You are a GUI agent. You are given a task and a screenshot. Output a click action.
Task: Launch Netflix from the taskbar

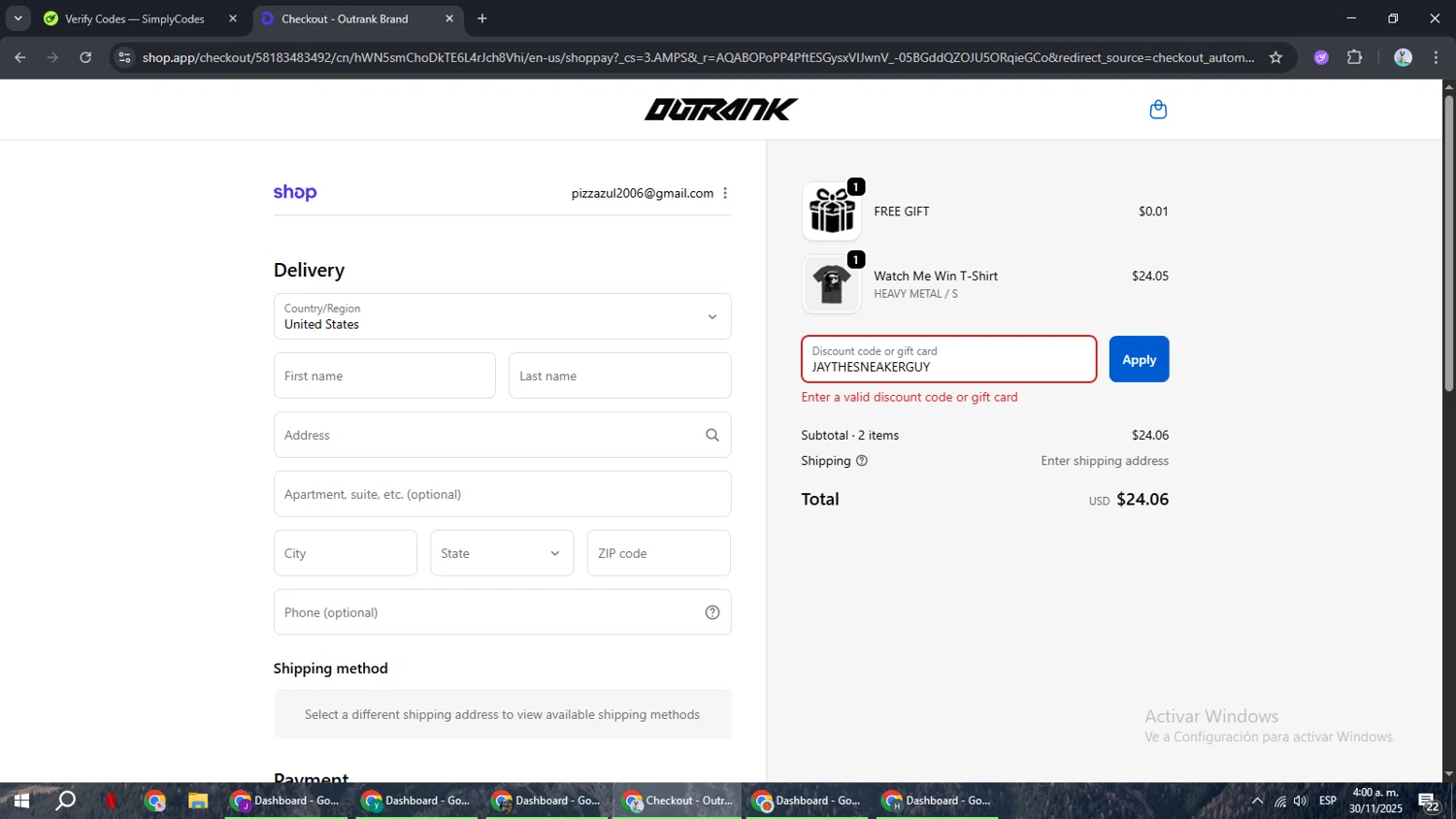[111, 802]
